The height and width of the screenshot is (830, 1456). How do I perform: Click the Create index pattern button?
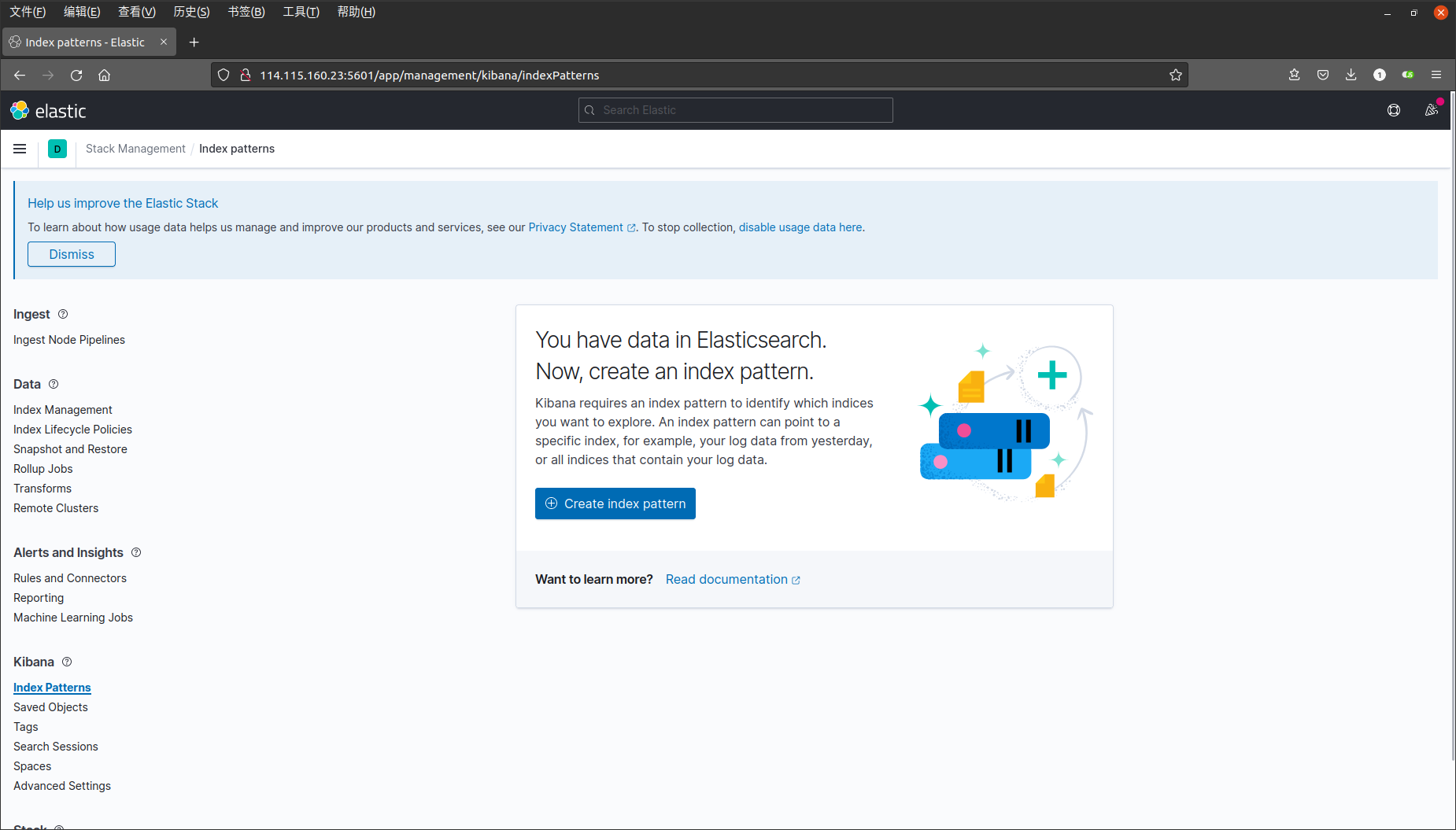tap(615, 504)
